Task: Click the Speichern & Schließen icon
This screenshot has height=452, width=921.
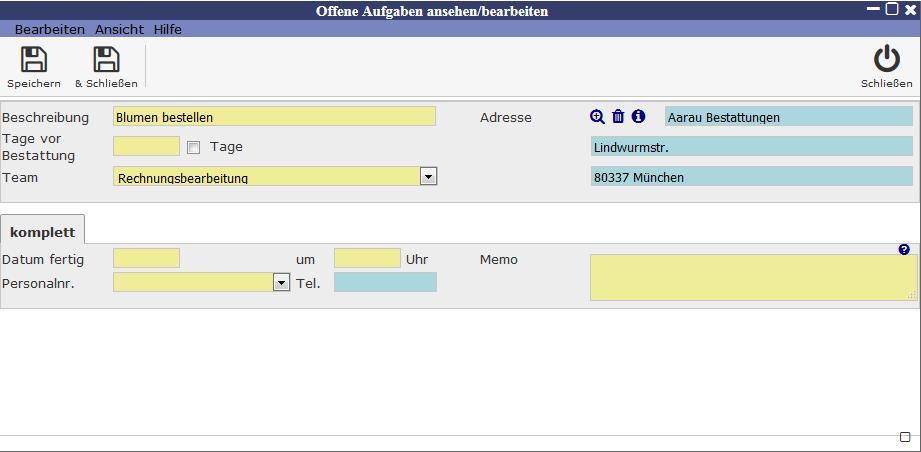Action: pos(106,60)
